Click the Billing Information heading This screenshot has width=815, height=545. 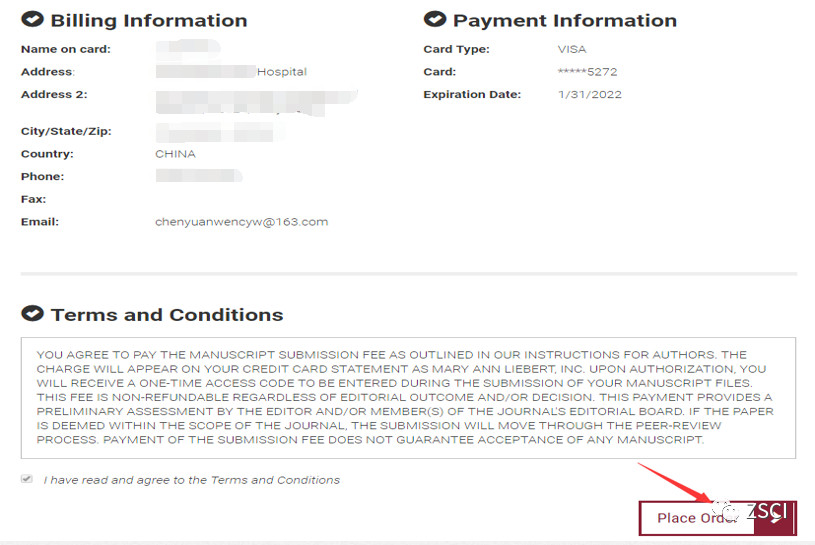[148, 20]
